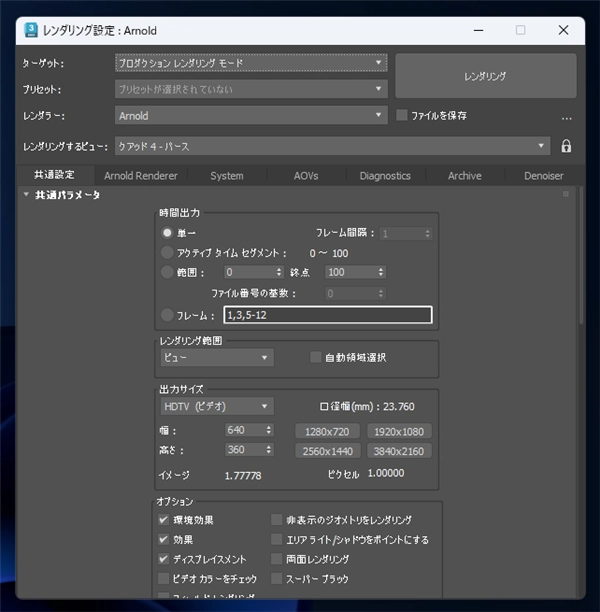Open the レンダラー Arnold dropdown
Image resolution: width=600 pixels, height=612 pixels.
coord(251,115)
